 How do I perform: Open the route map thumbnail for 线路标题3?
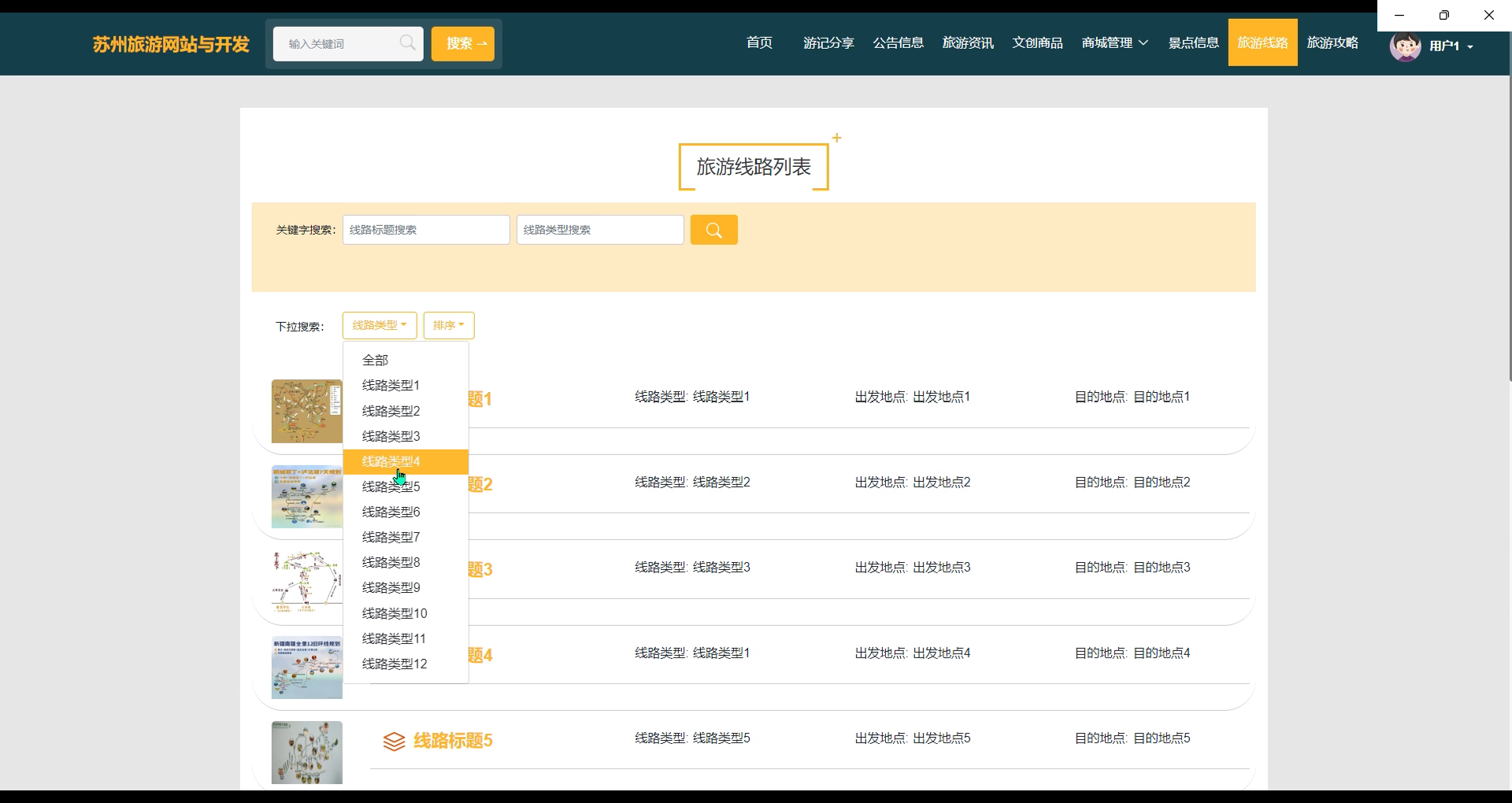[x=307, y=582]
